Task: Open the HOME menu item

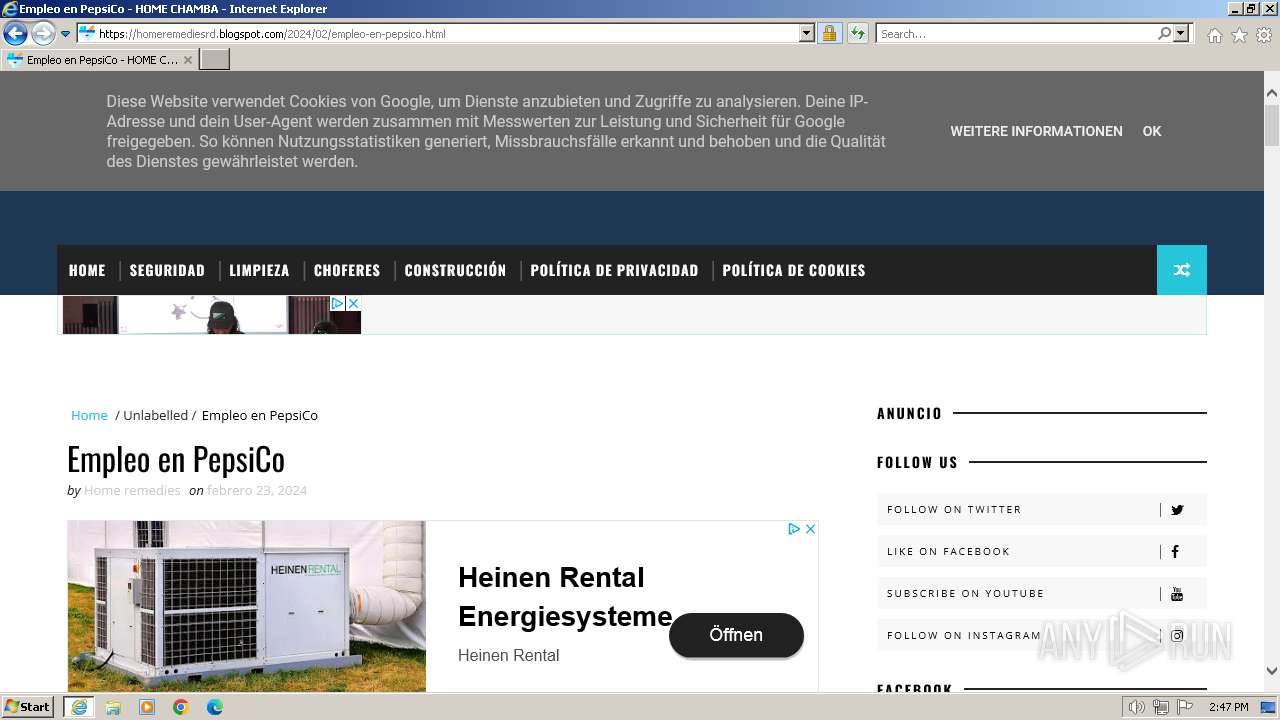Action: [87, 270]
